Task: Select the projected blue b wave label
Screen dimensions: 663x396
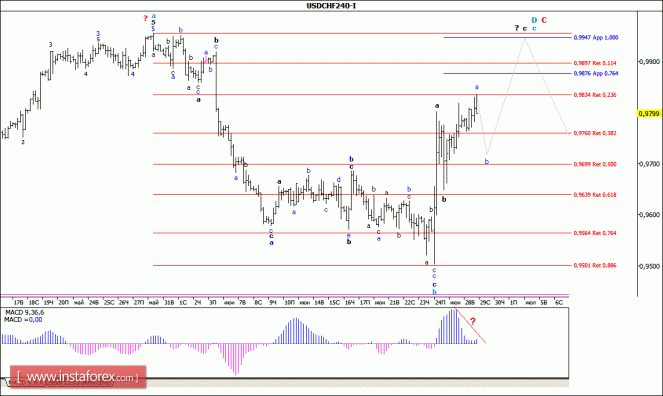Action: pos(487,161)
